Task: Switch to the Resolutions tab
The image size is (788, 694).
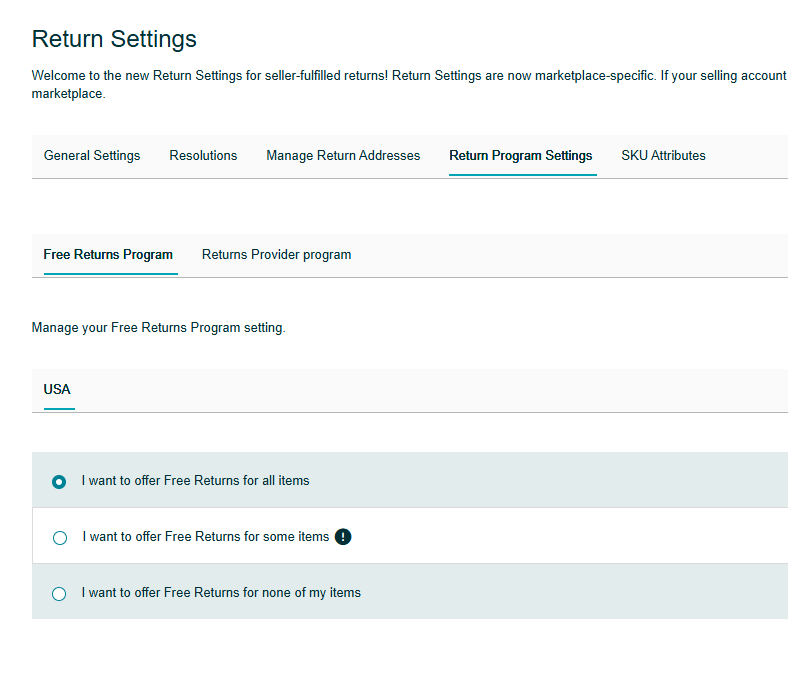Action: tap(203, 155)
